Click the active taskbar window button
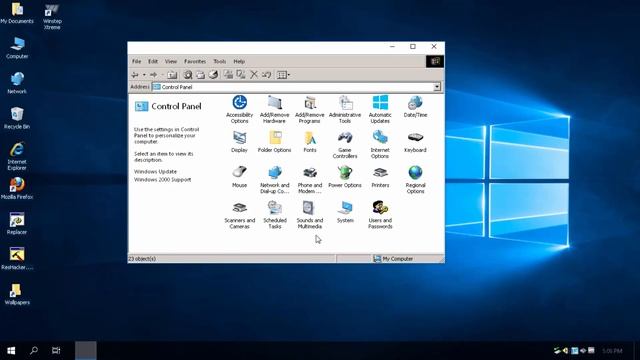 pyautogui.click(x=86, y=351)
